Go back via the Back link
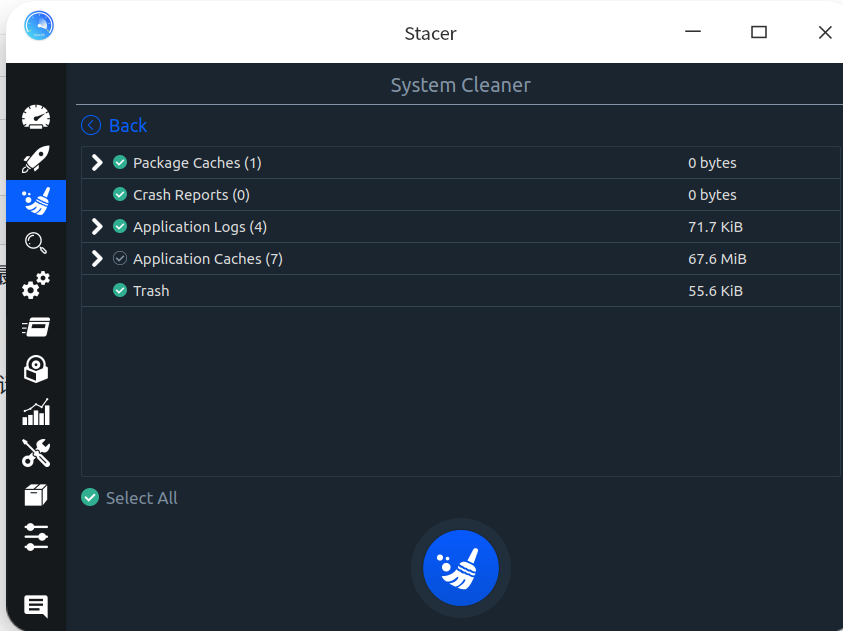 click(x=127, y=125)
